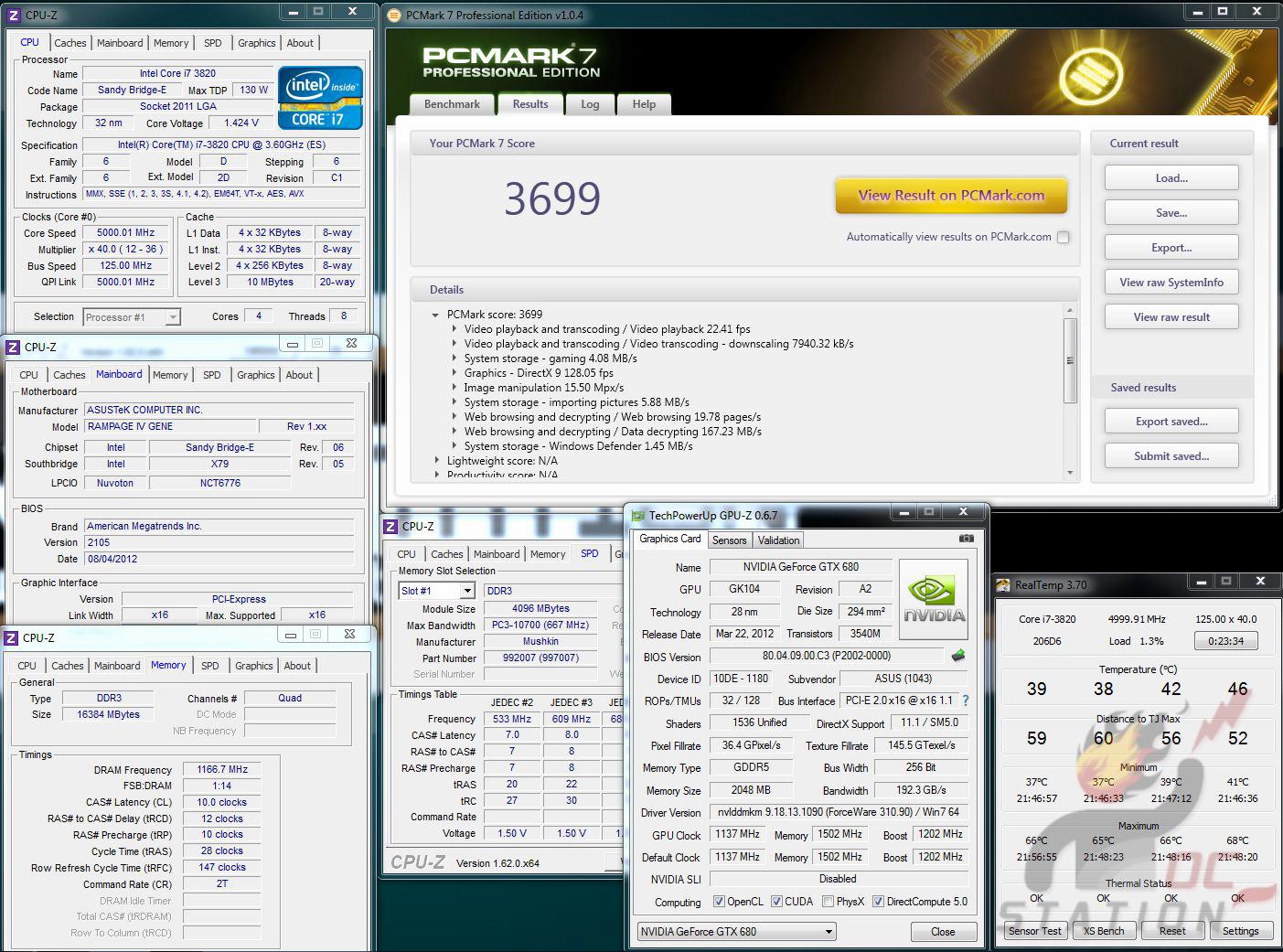Click the Export... button in PCMark
This screenshot has height=952, width=1283.
1171,248
